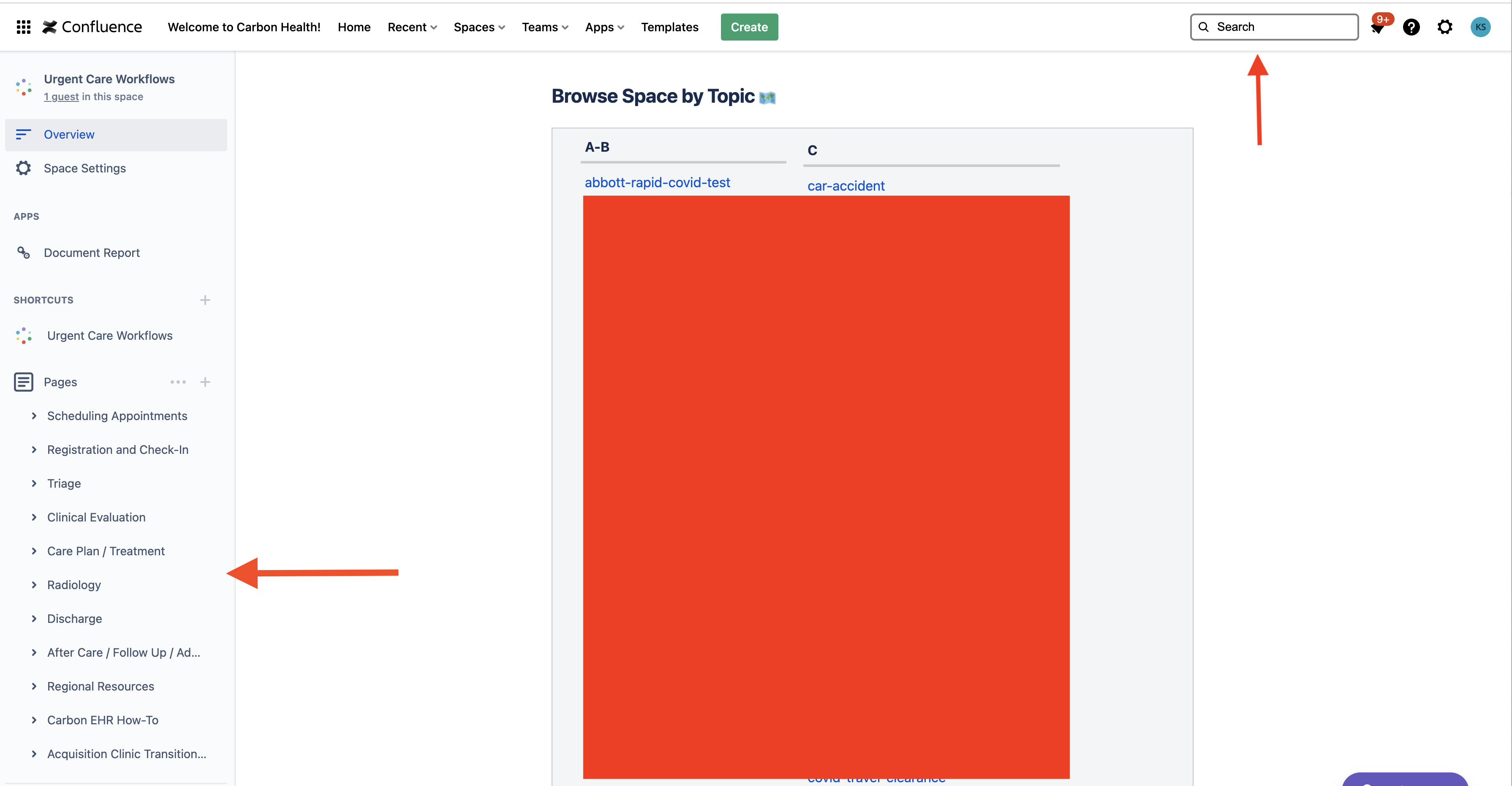
Task: Click the Space Settings gear icon
Action: pyautogui.click(x=24, y=168)
